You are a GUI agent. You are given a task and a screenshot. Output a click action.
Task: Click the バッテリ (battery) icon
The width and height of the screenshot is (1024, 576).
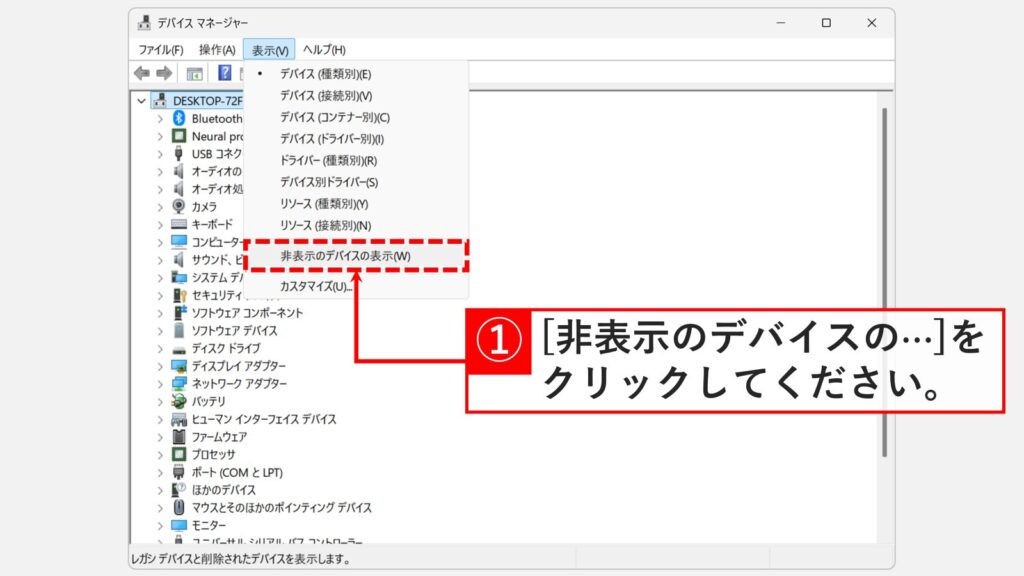click(x=177, y=402)
